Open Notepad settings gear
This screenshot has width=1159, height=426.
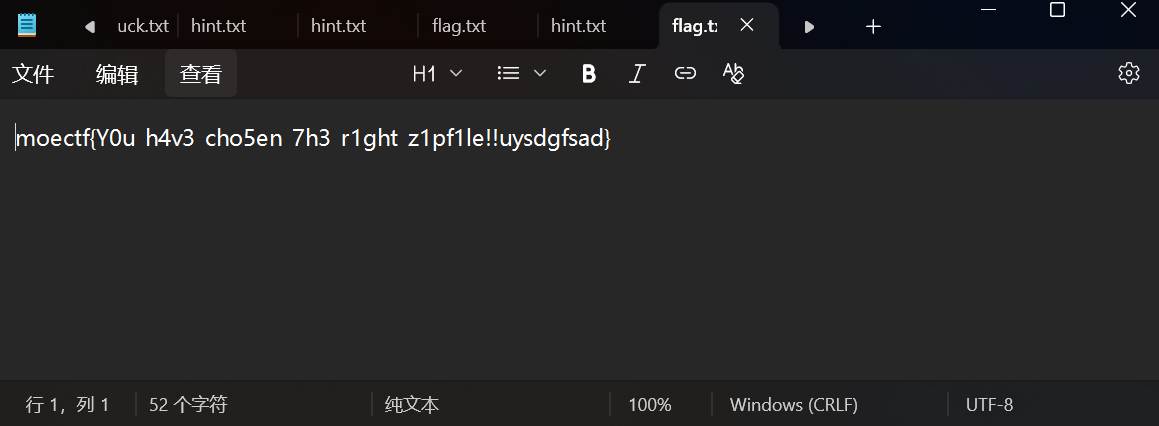point(1129,73)
